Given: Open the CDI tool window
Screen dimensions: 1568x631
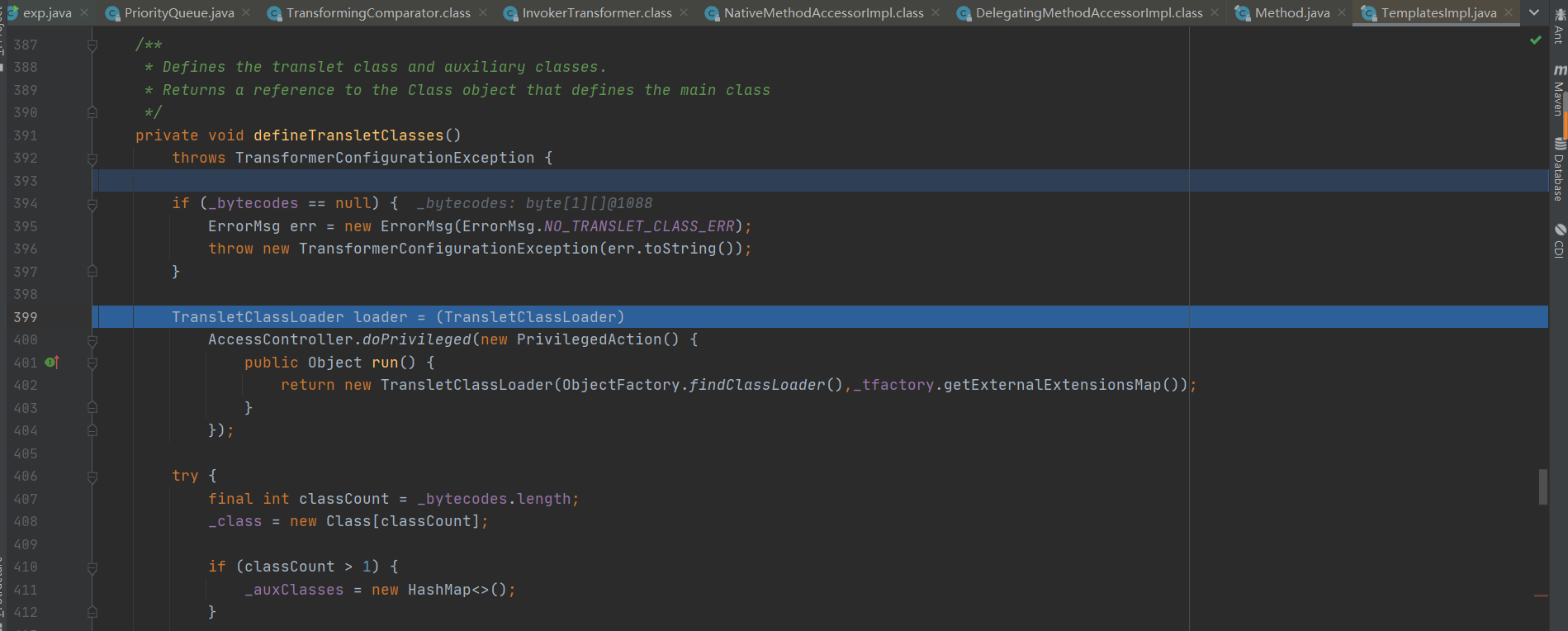Looking at the screenshot, I should [1559, 240].
